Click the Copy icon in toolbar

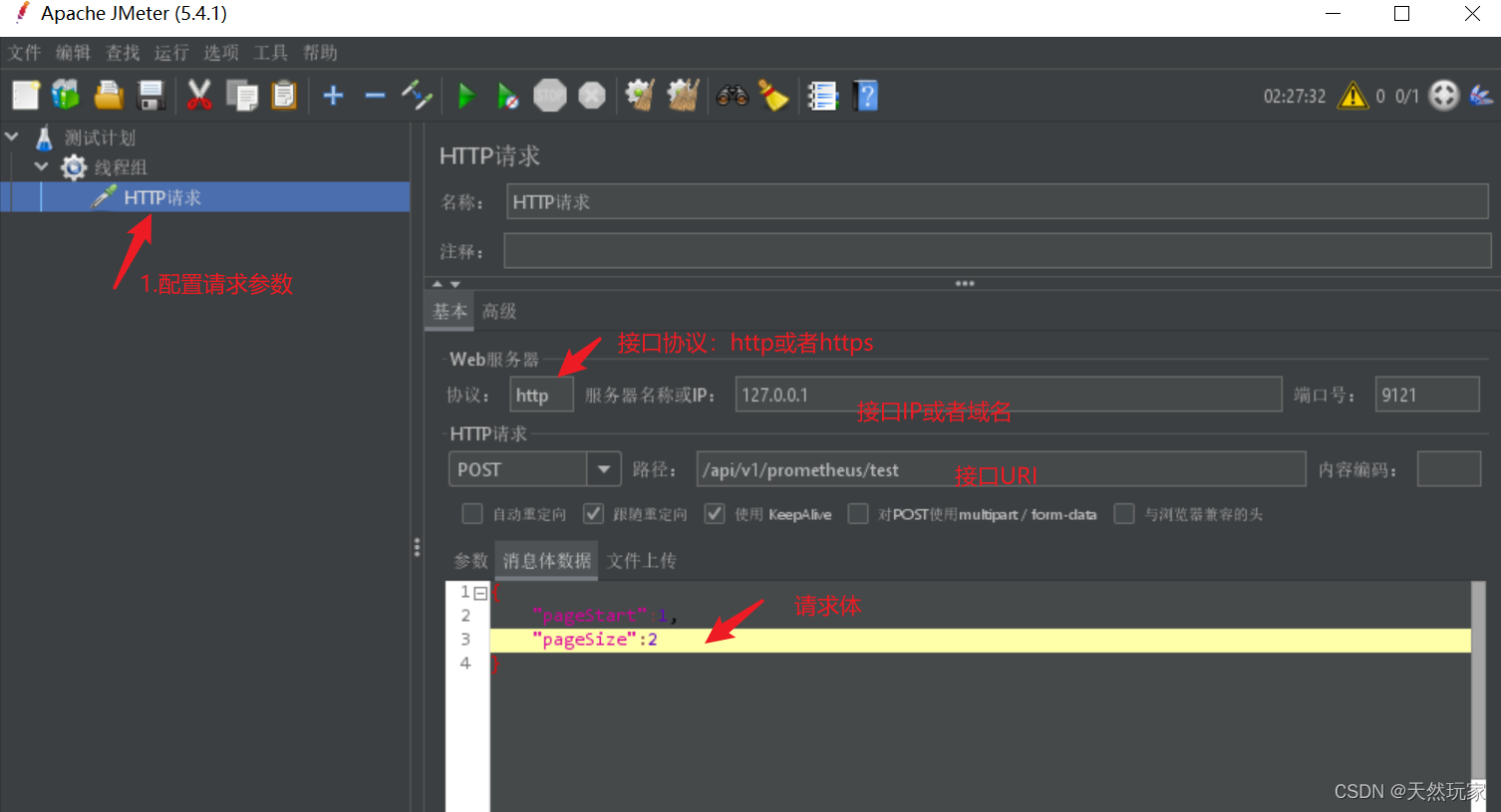click(241, 96)
